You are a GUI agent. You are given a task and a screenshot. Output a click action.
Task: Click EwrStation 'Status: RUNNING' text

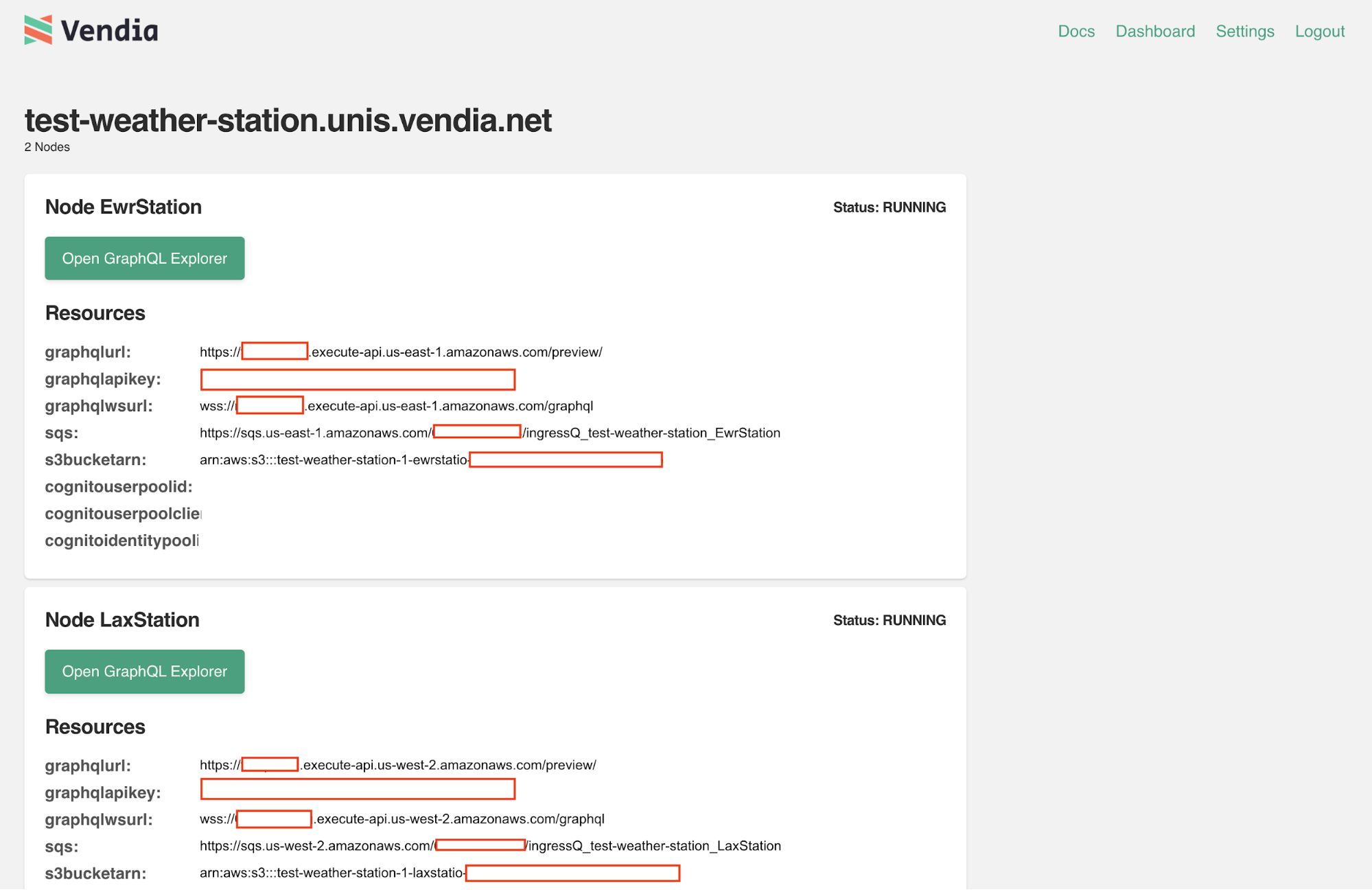click(890, 207)
